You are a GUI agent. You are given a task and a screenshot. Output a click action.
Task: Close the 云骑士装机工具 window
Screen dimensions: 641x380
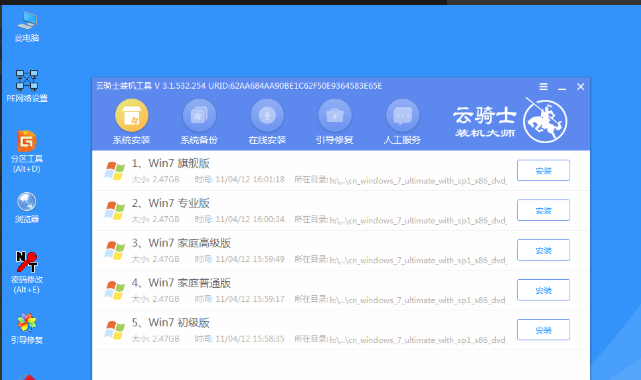[580, 87]
